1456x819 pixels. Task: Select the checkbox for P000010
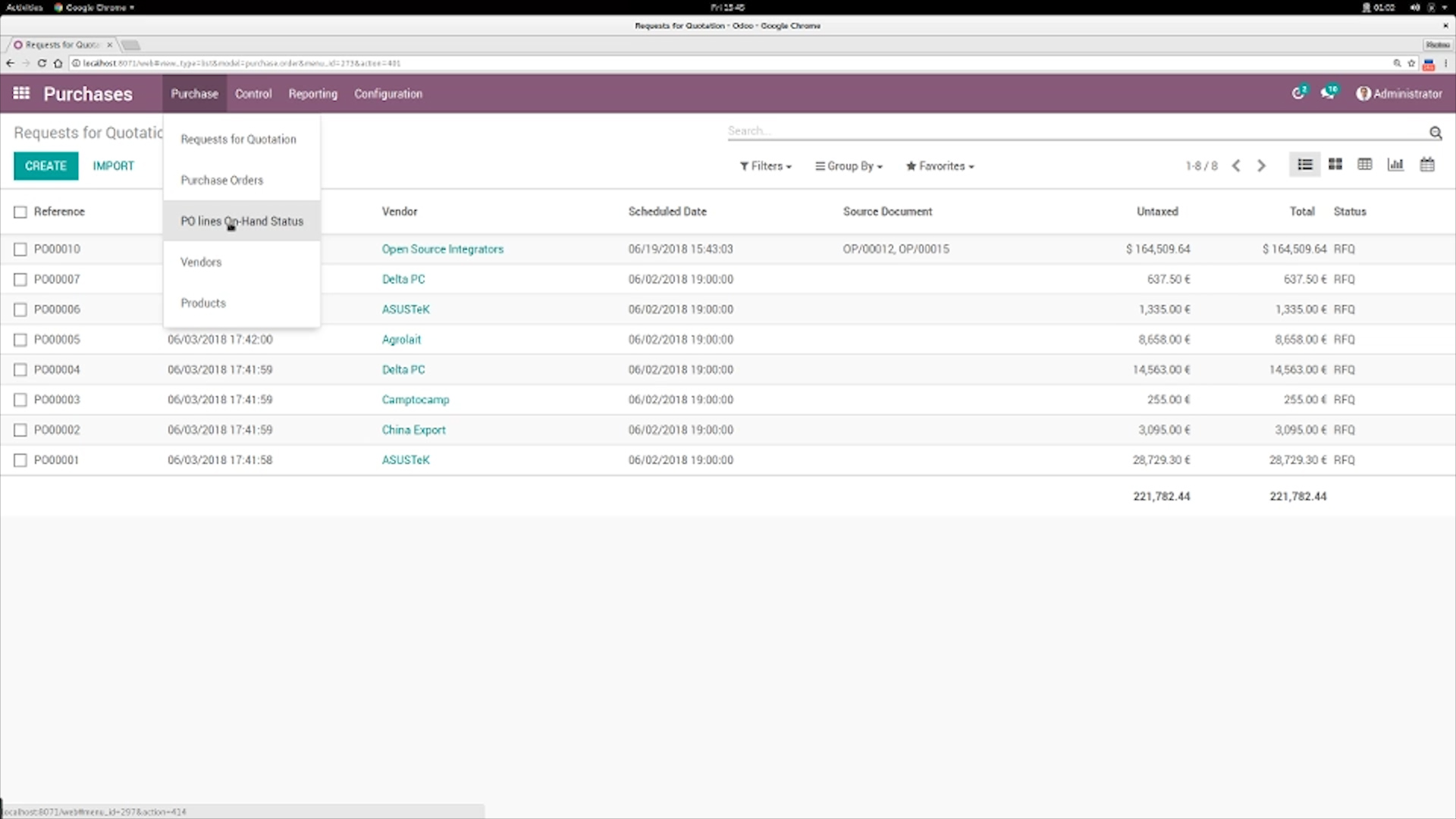20,248
